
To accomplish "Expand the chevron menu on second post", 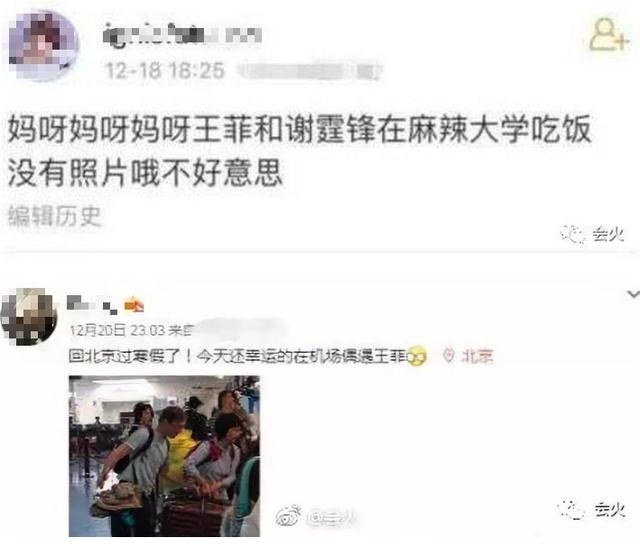I will tap(633, 294).
